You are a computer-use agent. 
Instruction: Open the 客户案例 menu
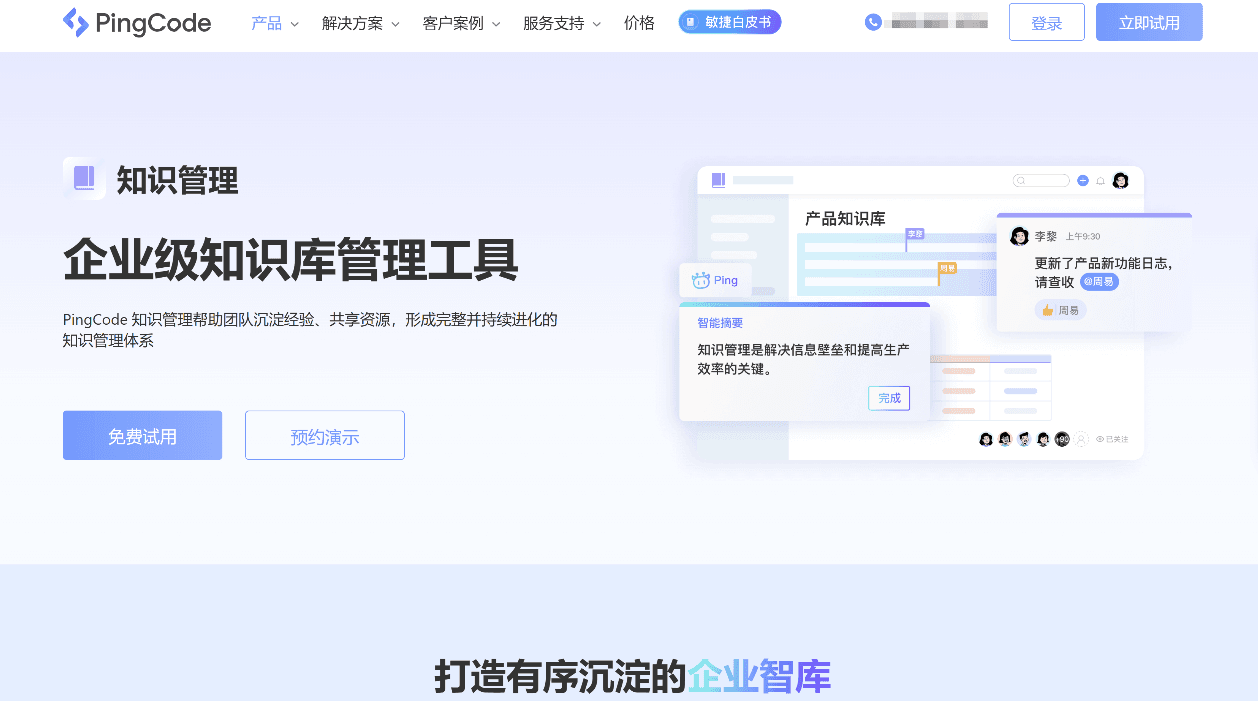click(453, 23)
